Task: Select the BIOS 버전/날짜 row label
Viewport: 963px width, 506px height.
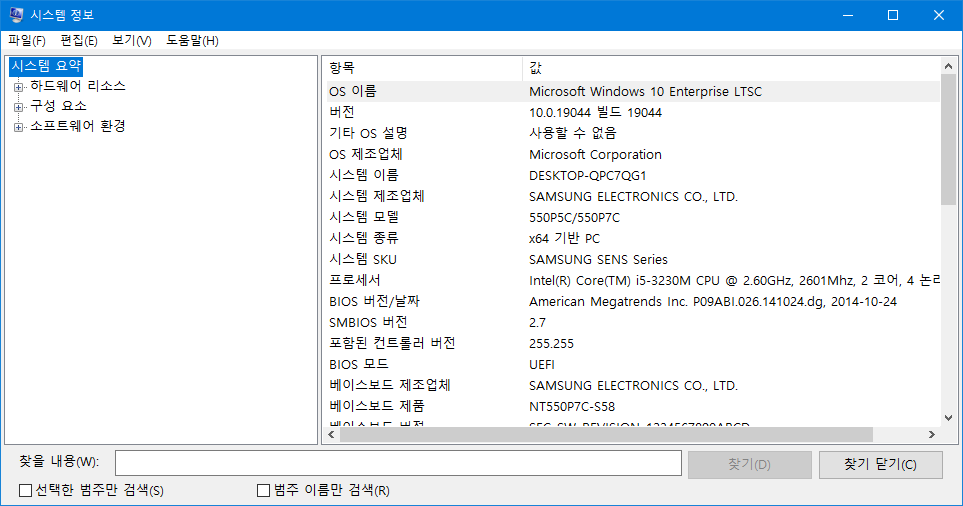Action: [375, 301]
